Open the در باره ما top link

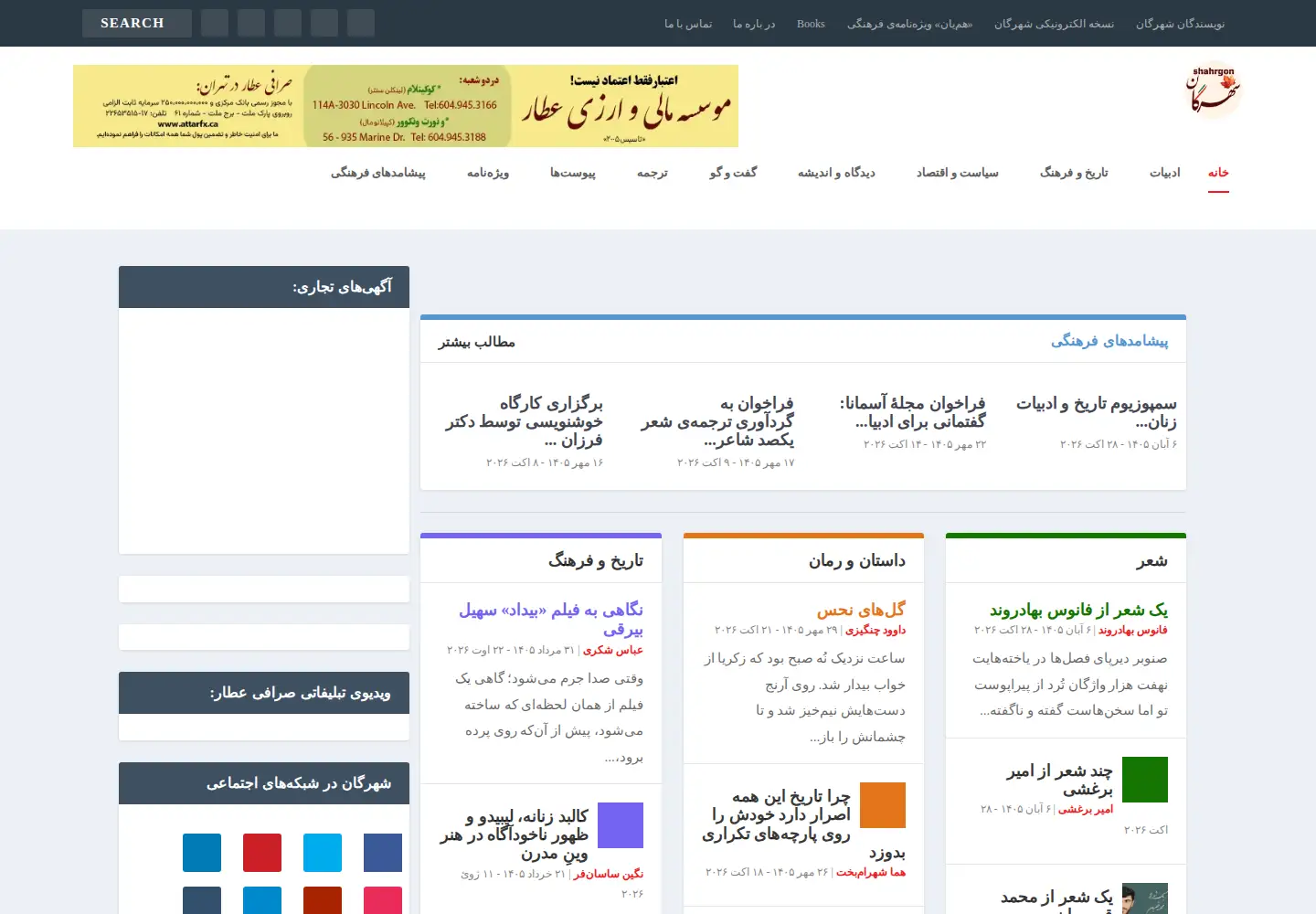(x=754, y=24)
